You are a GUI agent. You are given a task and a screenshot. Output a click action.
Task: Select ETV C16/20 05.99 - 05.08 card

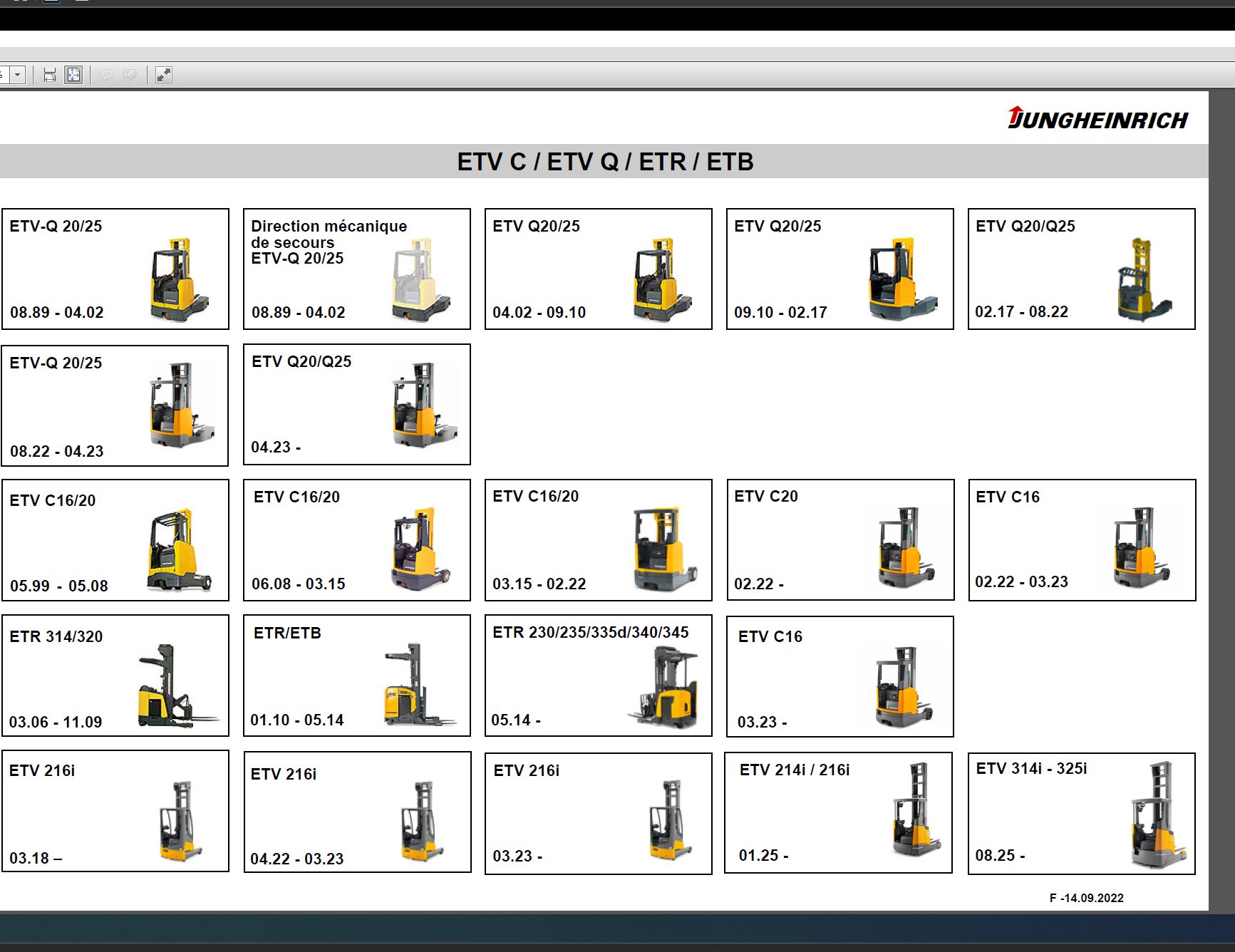click(x=115, y=540)
